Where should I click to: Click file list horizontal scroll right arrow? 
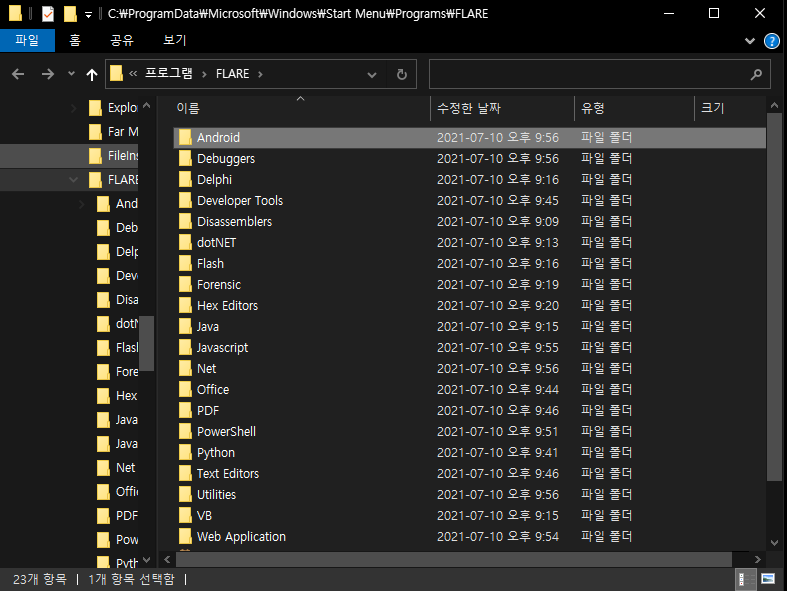(x=757, y=559)
